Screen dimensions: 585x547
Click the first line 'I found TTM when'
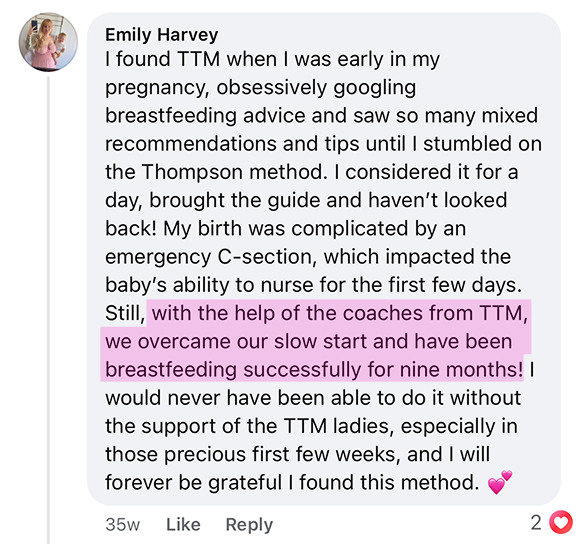[194, 59]
